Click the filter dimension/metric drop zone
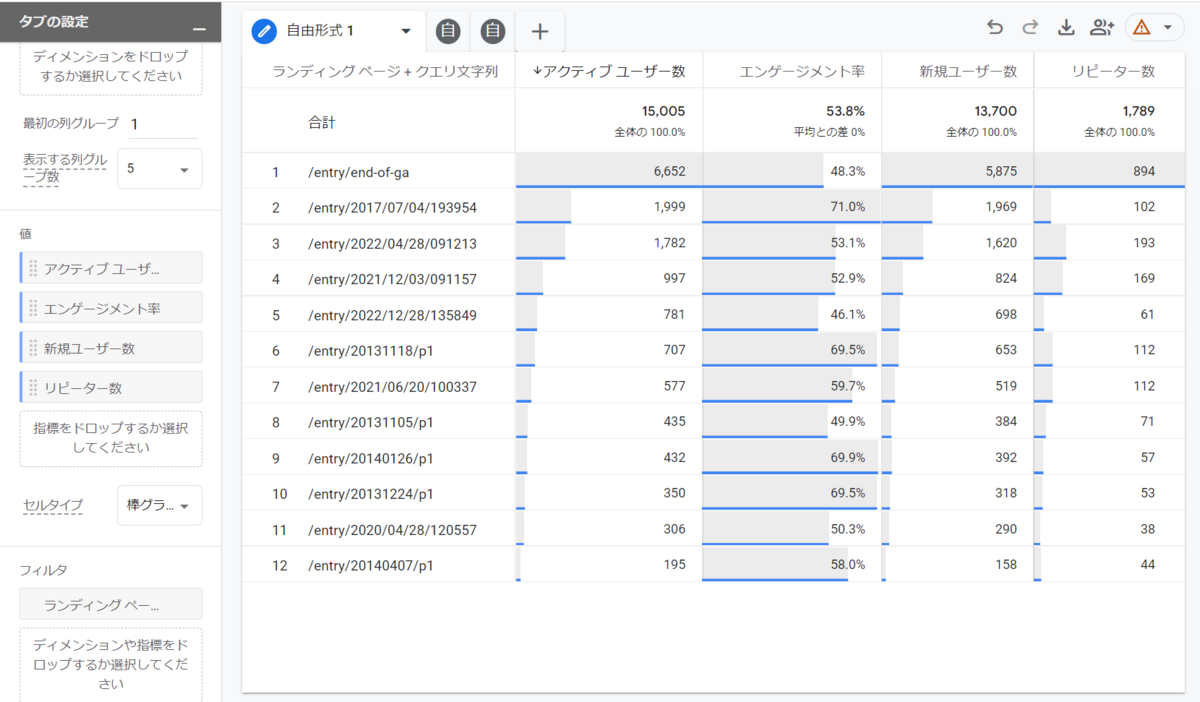 tap(111, 665)
